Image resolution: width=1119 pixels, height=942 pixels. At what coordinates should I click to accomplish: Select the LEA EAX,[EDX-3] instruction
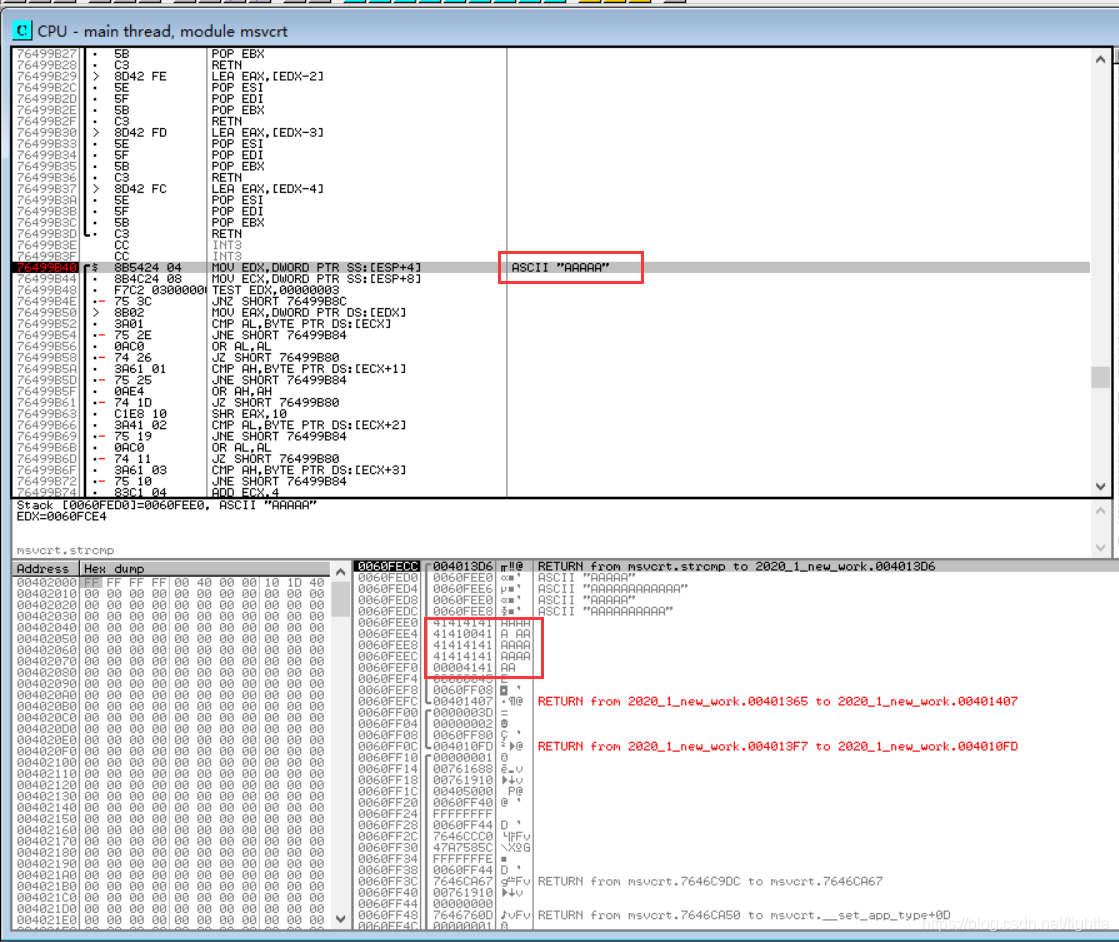click(x=268, y=133)
